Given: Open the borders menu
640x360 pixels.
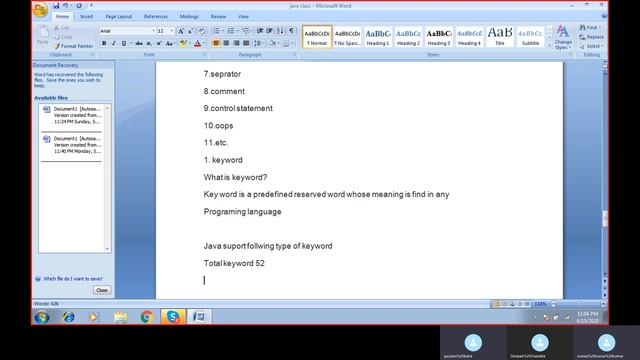Looking at the screenshot, I should [x=287, y=43].
